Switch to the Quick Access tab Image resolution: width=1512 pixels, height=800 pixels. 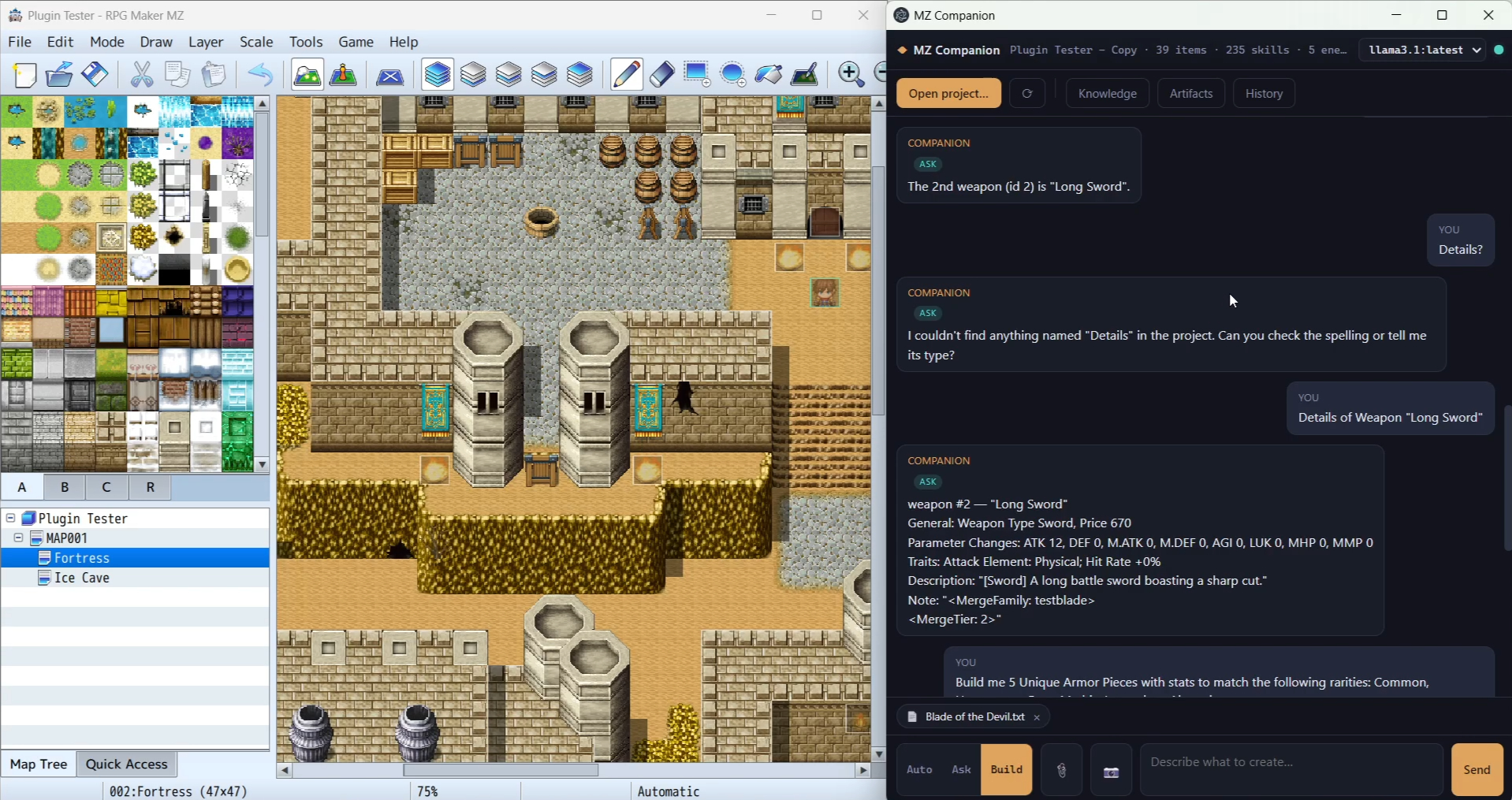(x=127, y=764)
